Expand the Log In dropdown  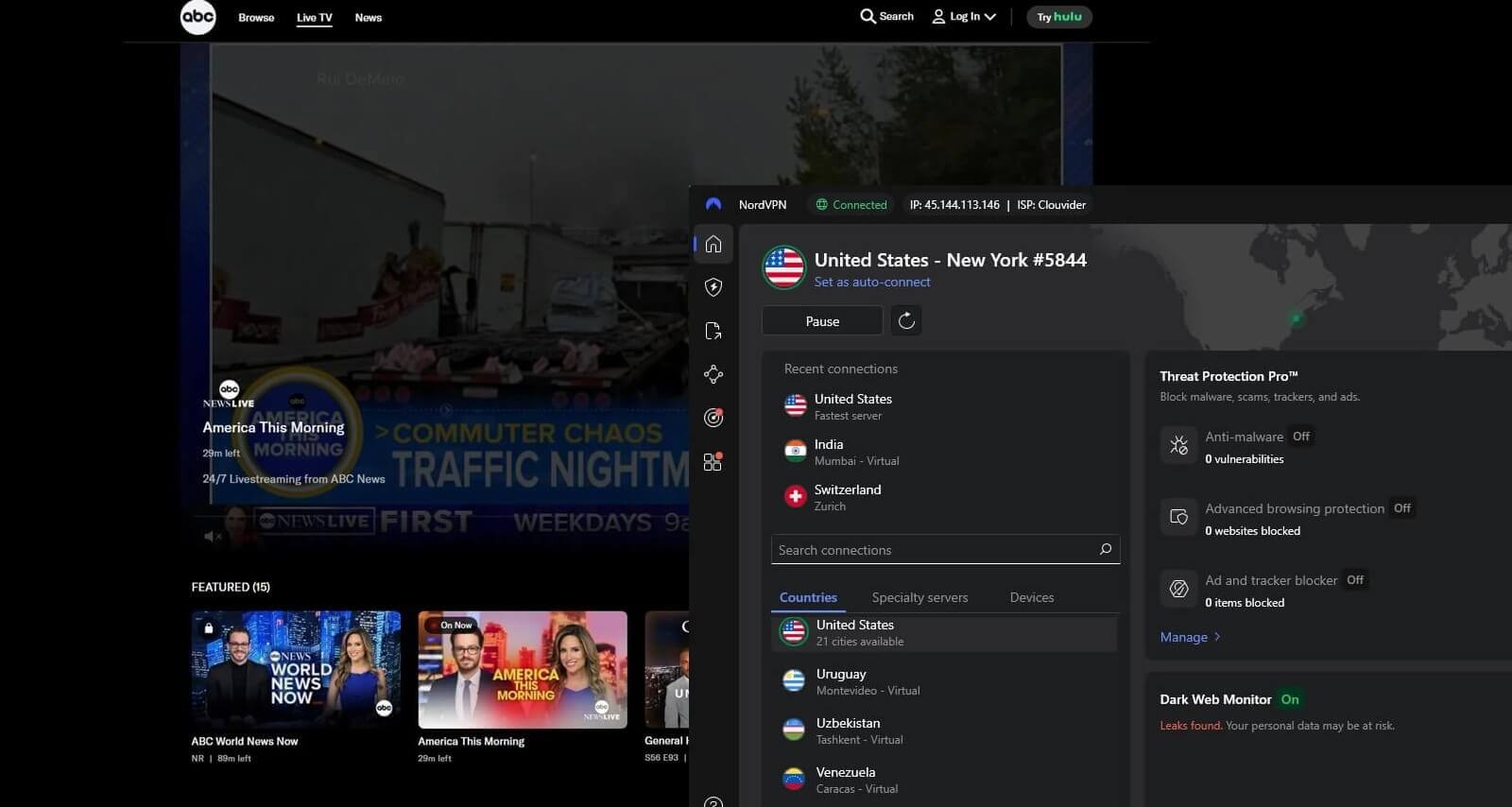tap(964, 16)
